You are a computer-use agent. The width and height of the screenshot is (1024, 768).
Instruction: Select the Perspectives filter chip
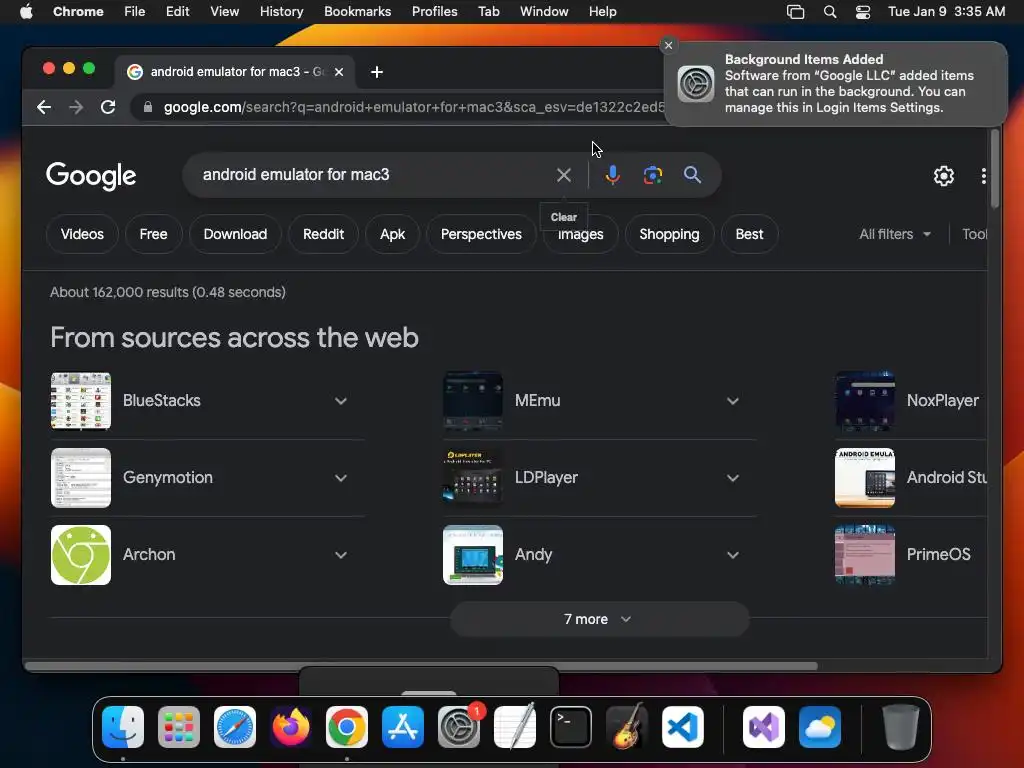[x=481, y=234]
